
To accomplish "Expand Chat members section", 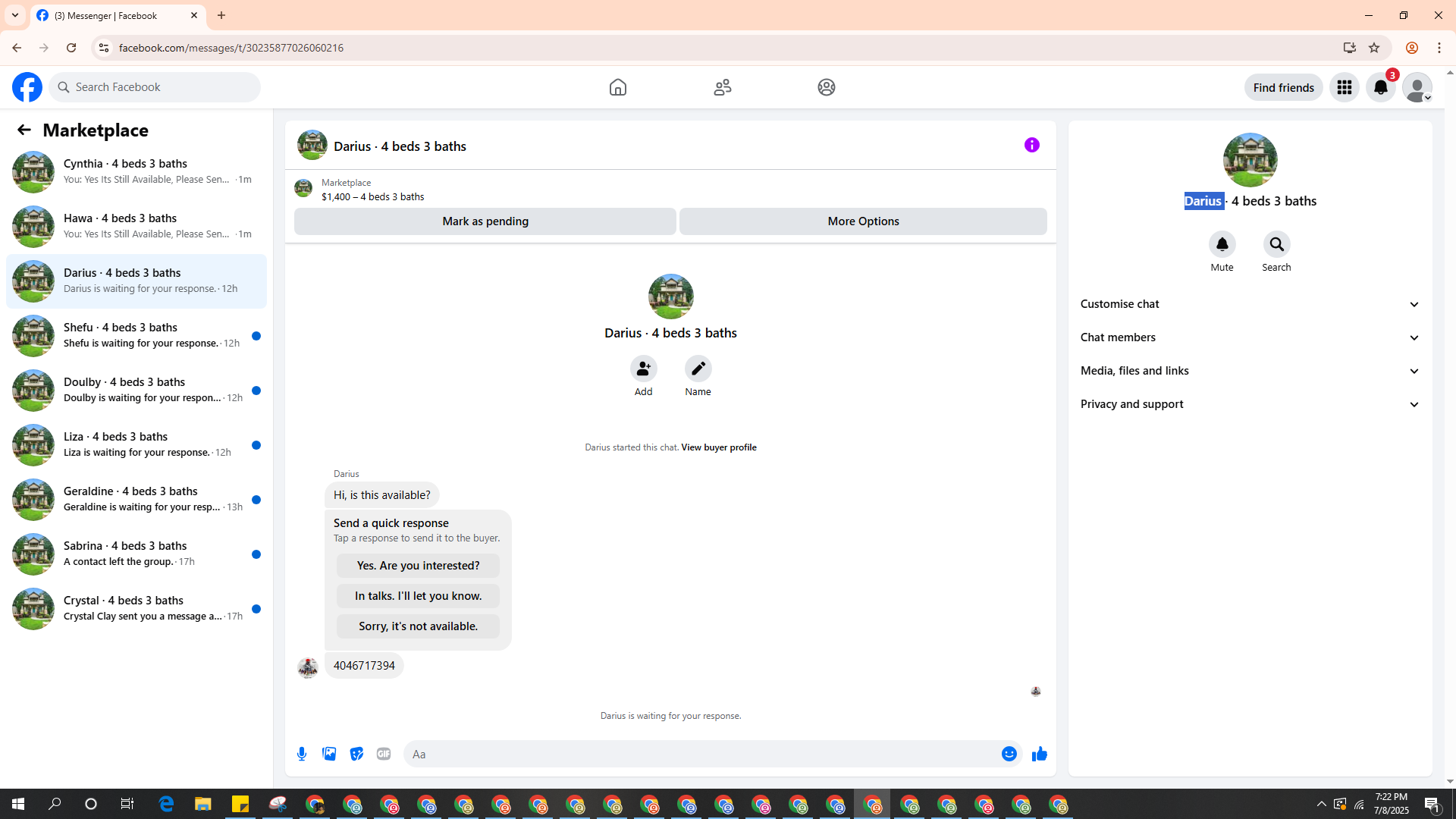I will pyautogui.click(x=1250, y=337).
